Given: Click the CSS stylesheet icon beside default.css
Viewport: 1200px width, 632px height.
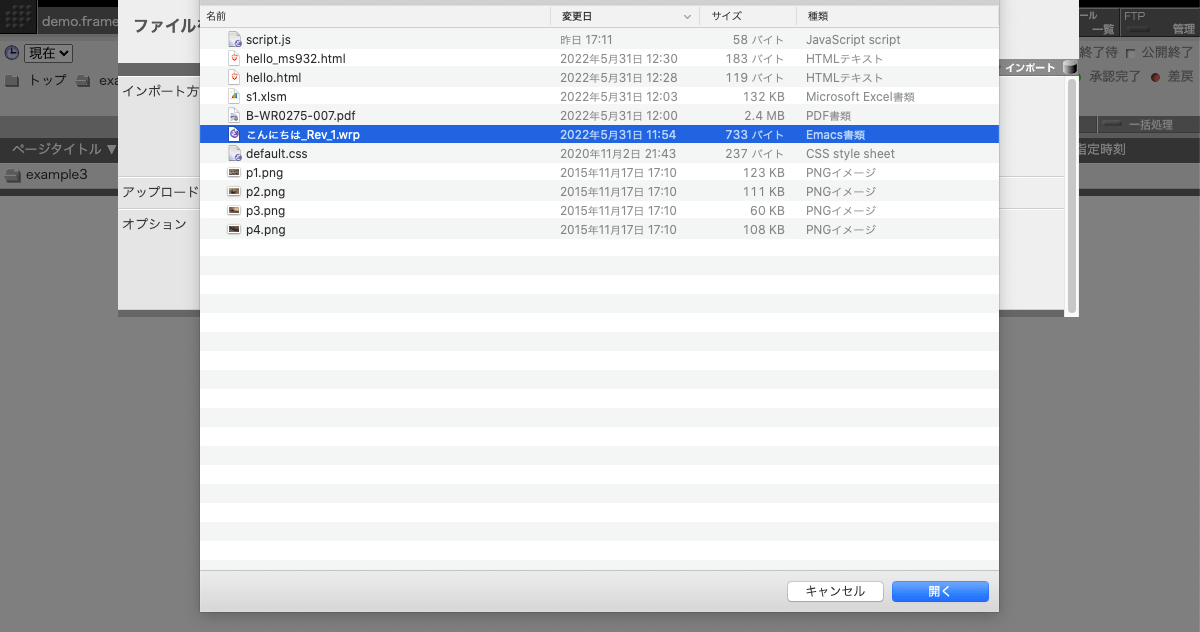Looking at the screenshot, I should coord(234,153).
